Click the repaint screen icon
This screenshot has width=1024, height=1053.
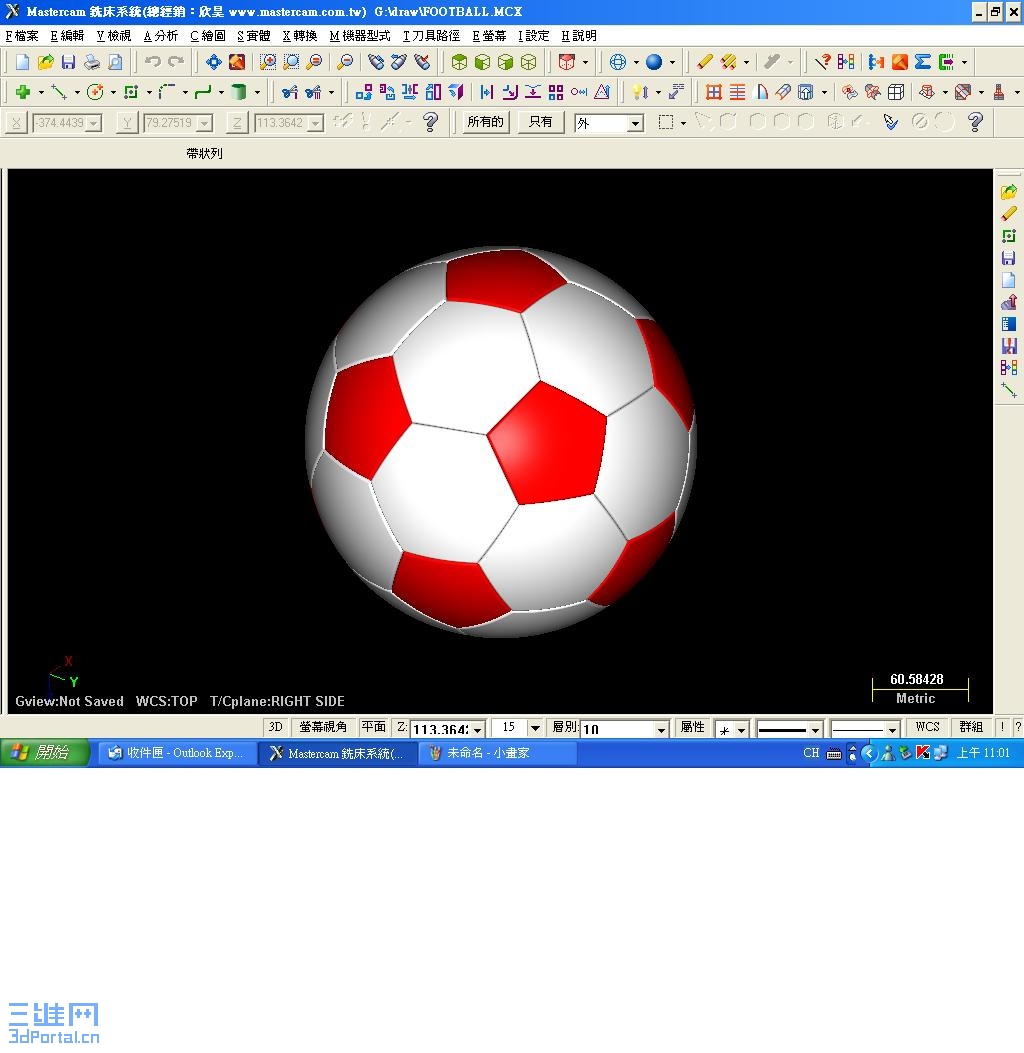point(237,62)
